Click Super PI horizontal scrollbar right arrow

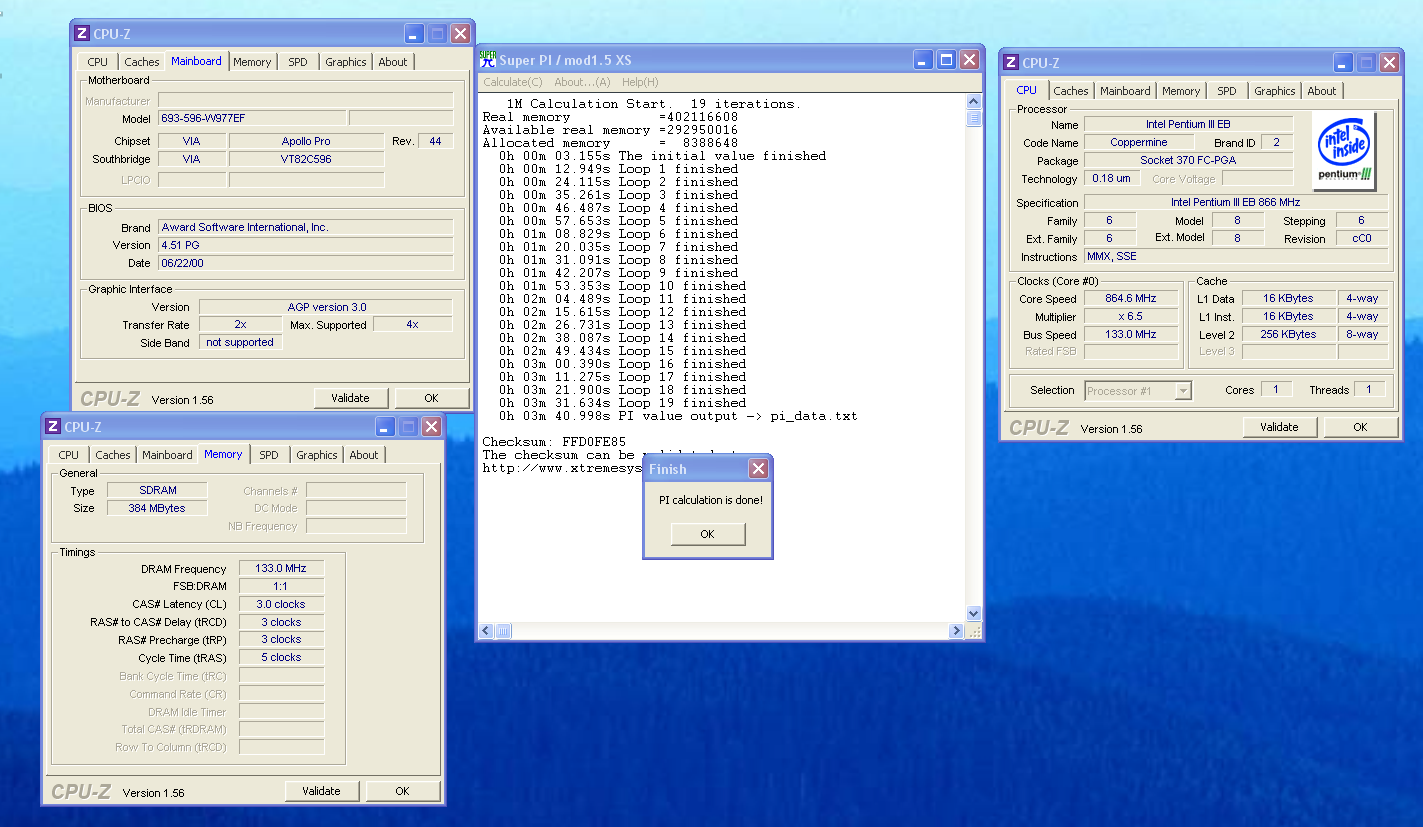coord(956,631)
